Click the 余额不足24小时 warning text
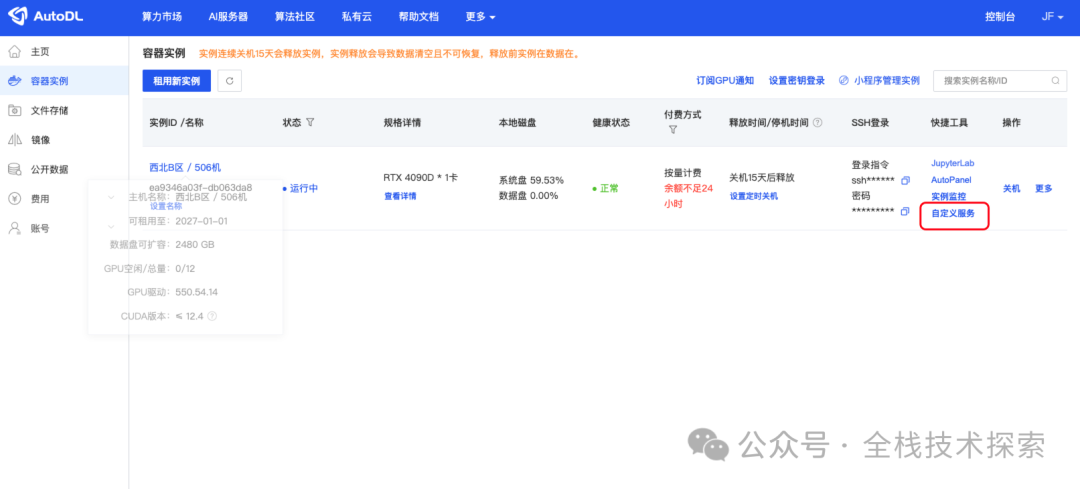Image resolution: width=1080 pixels, height=489 pixels. point(688,196)
